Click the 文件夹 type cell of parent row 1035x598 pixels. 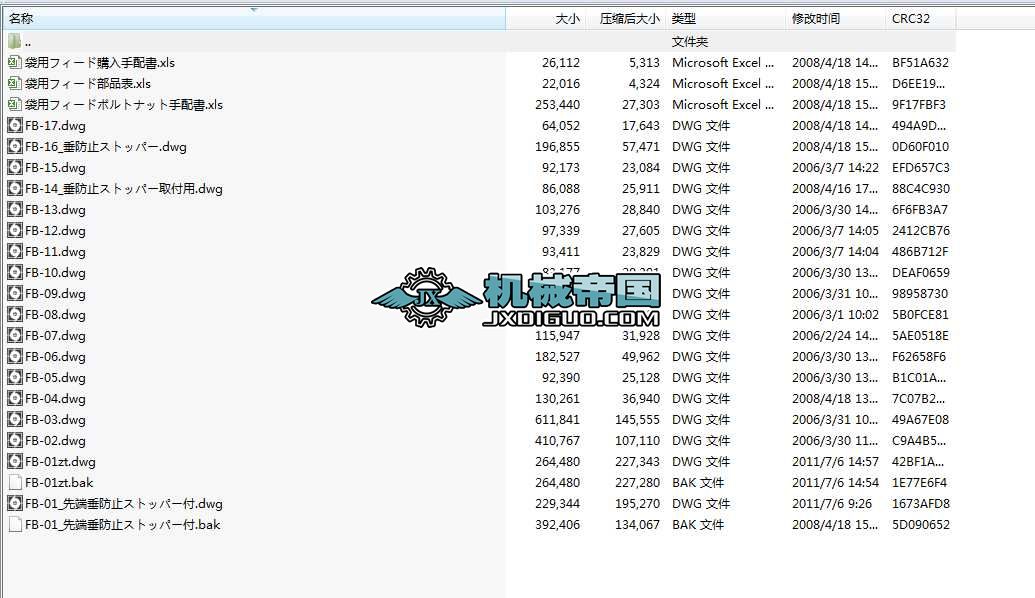pos(690,42)
